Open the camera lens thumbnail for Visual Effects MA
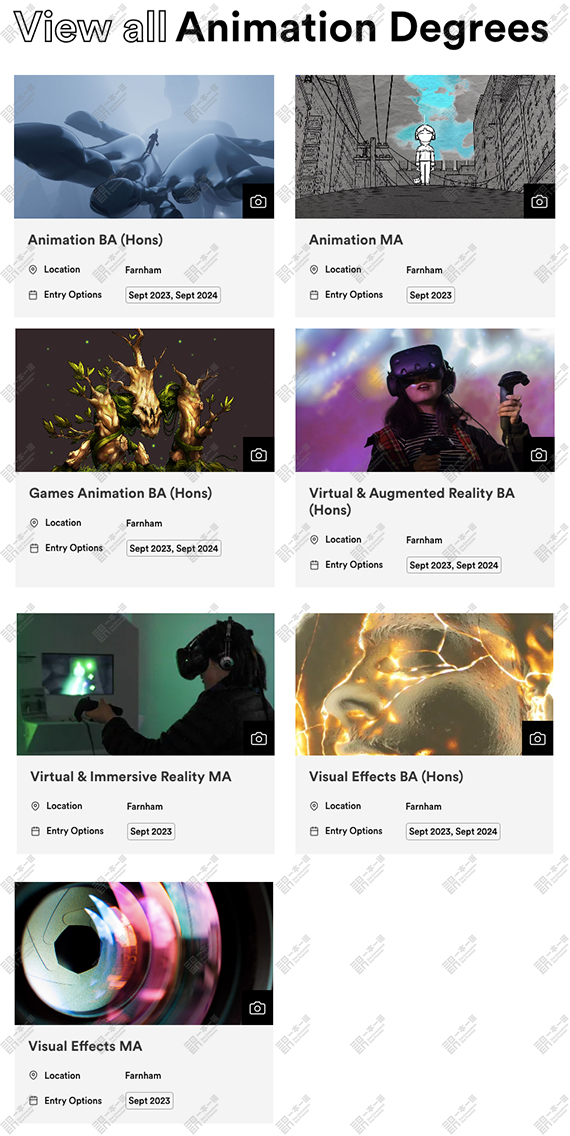570x1136 pixels. (143, 953)
